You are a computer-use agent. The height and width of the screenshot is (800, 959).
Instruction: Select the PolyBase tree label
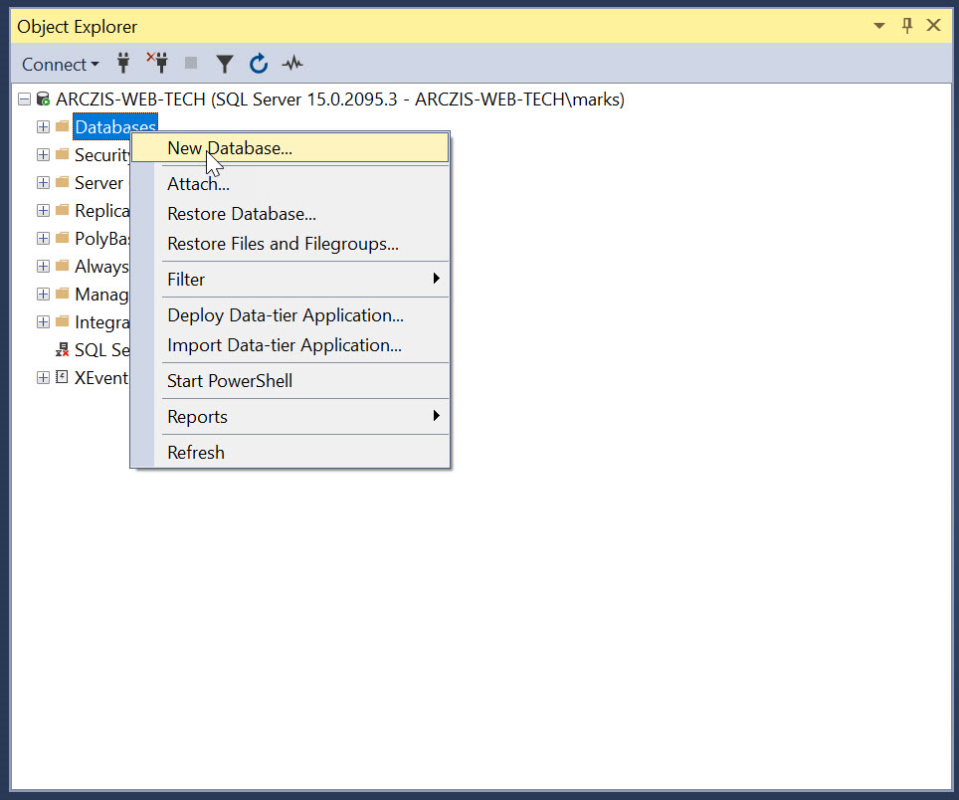pos(102,239)
